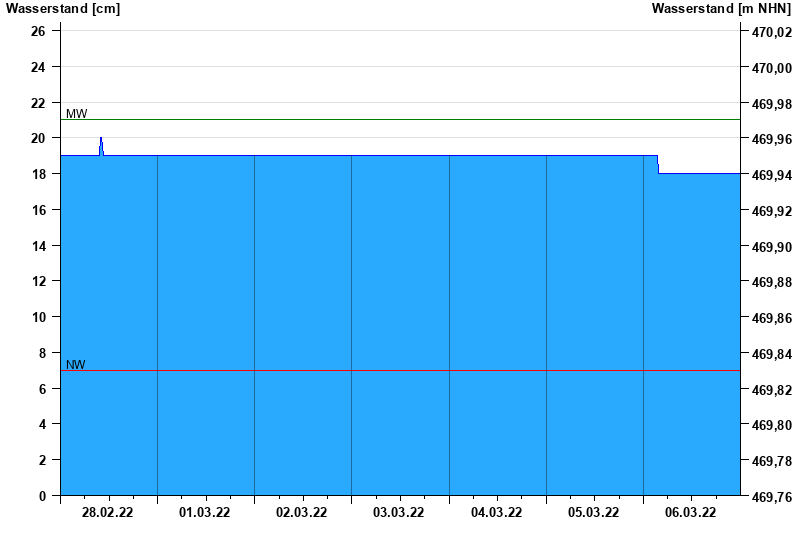Viewport: 800px width, 550px height.
Task: Click the 469,82 value on right axis
Action: coord(772,390)
